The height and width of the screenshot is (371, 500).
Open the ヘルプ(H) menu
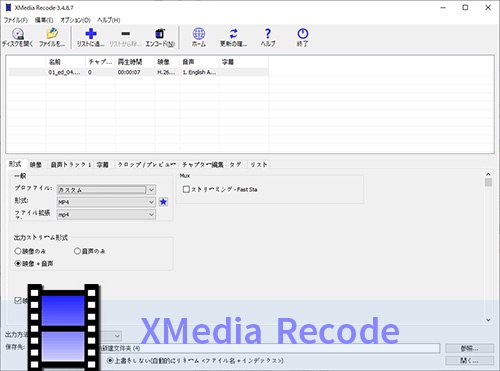(109, 20)
